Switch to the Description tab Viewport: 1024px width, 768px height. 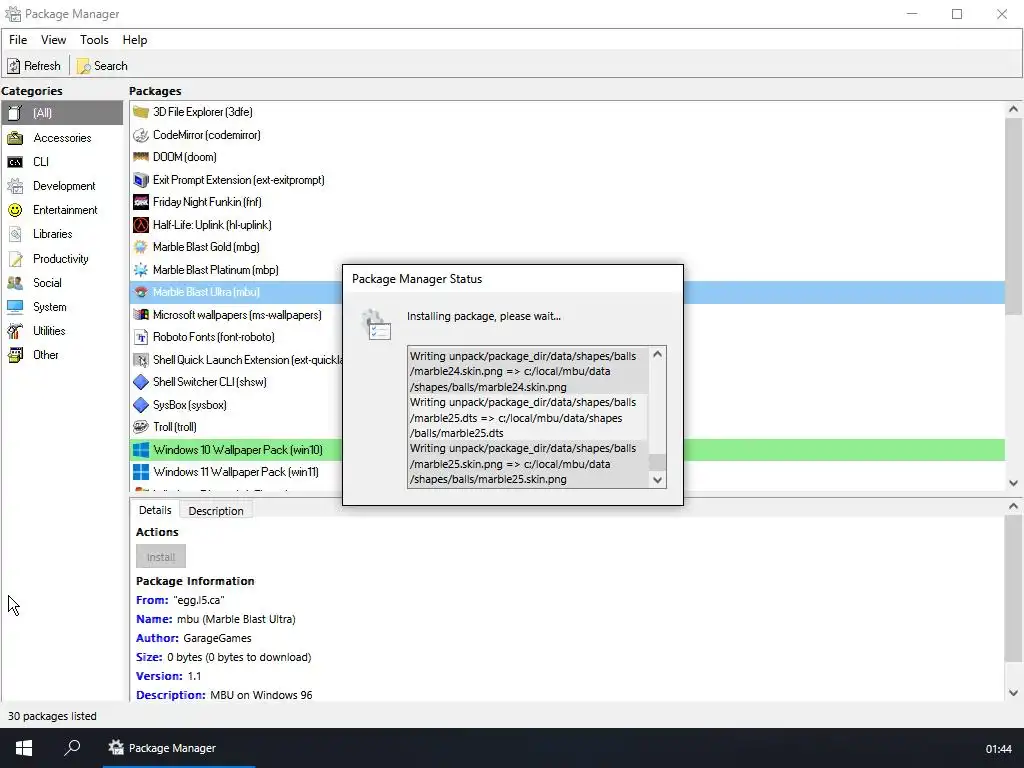coord(216,511)
